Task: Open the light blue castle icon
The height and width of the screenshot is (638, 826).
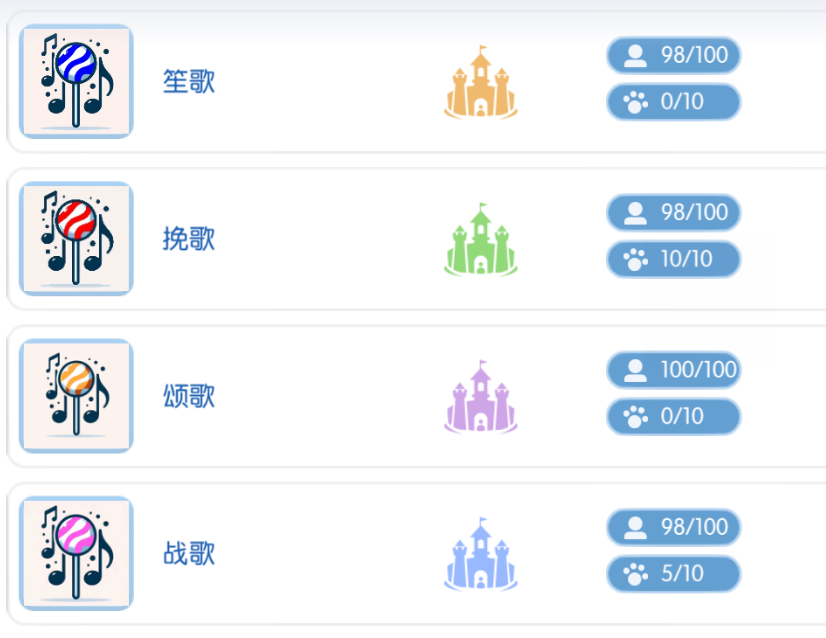Action: 481,553
